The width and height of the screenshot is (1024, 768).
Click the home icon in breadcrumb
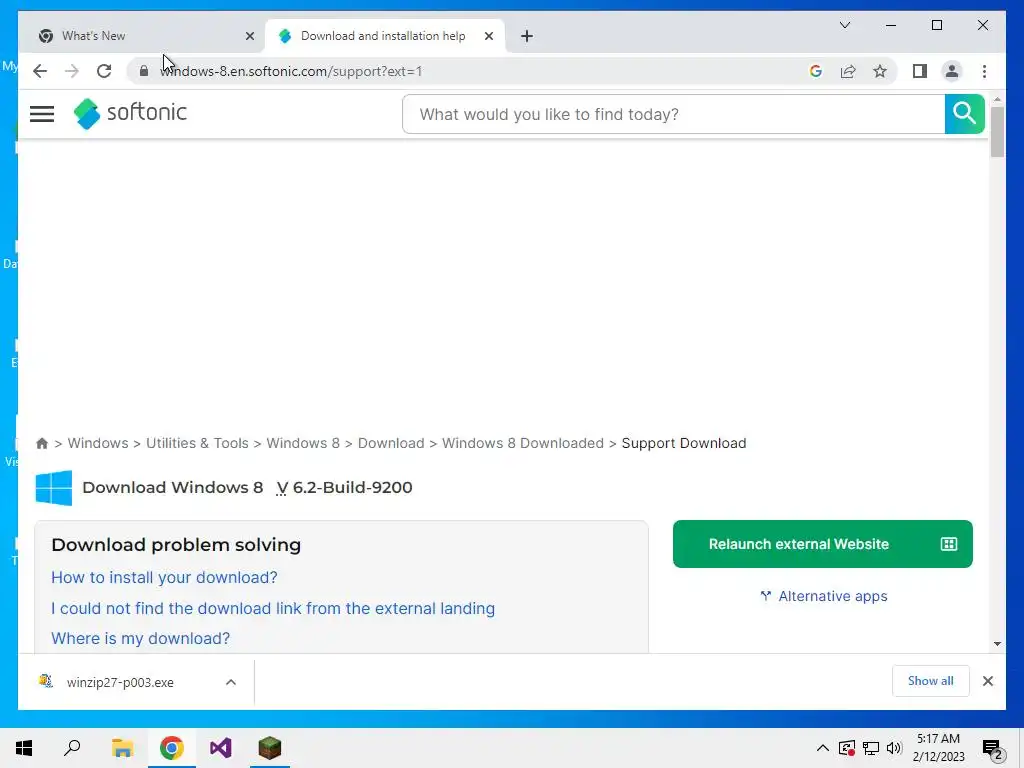coord(42,443)
